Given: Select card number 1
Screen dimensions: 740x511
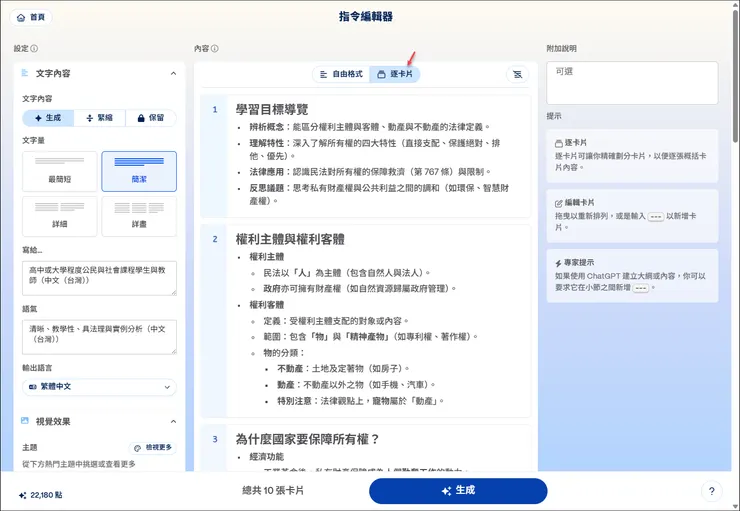Looking at the screenshot, I should point(215,110).
